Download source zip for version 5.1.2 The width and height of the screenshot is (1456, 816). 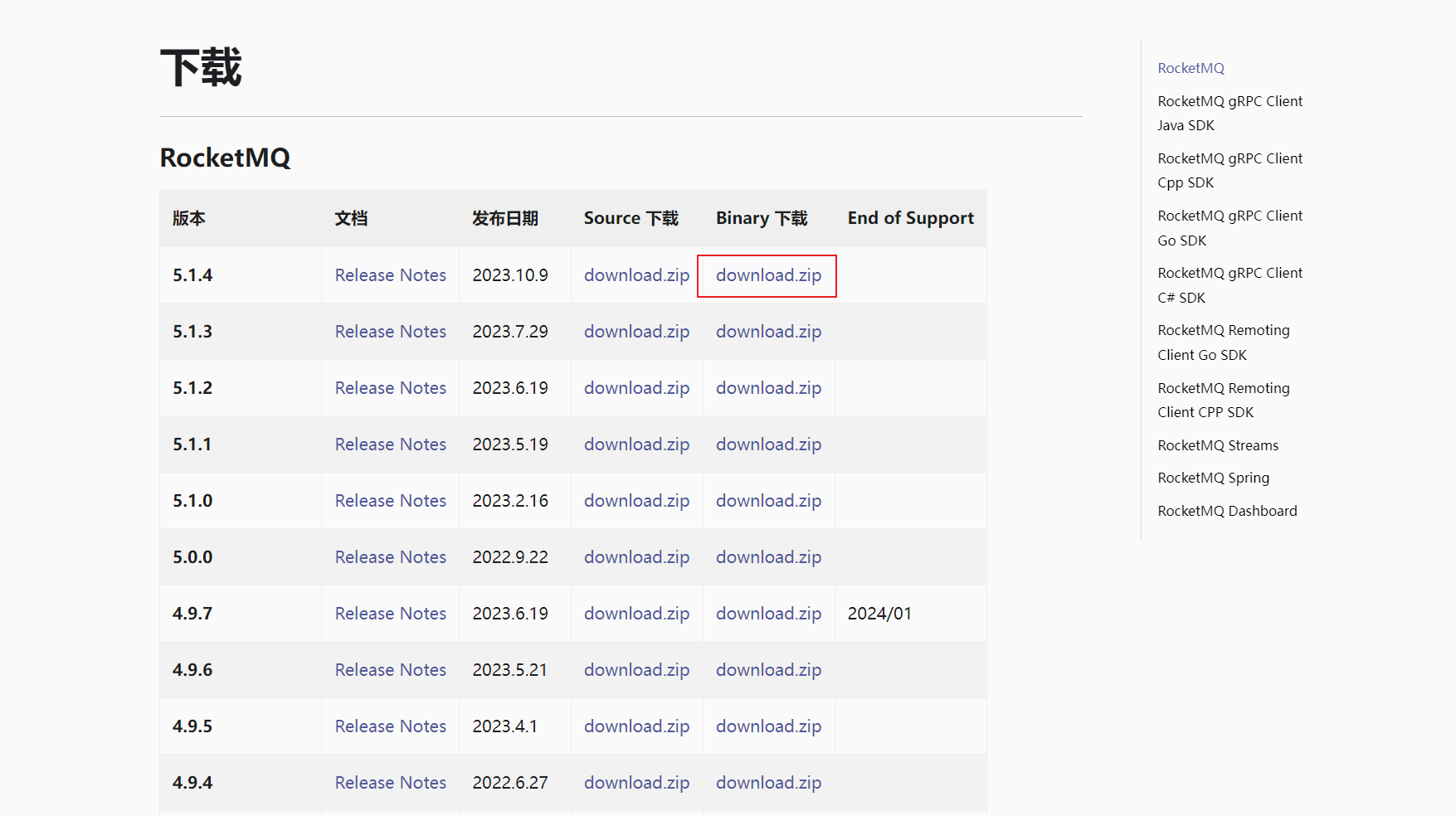click(x=636, y=388)
